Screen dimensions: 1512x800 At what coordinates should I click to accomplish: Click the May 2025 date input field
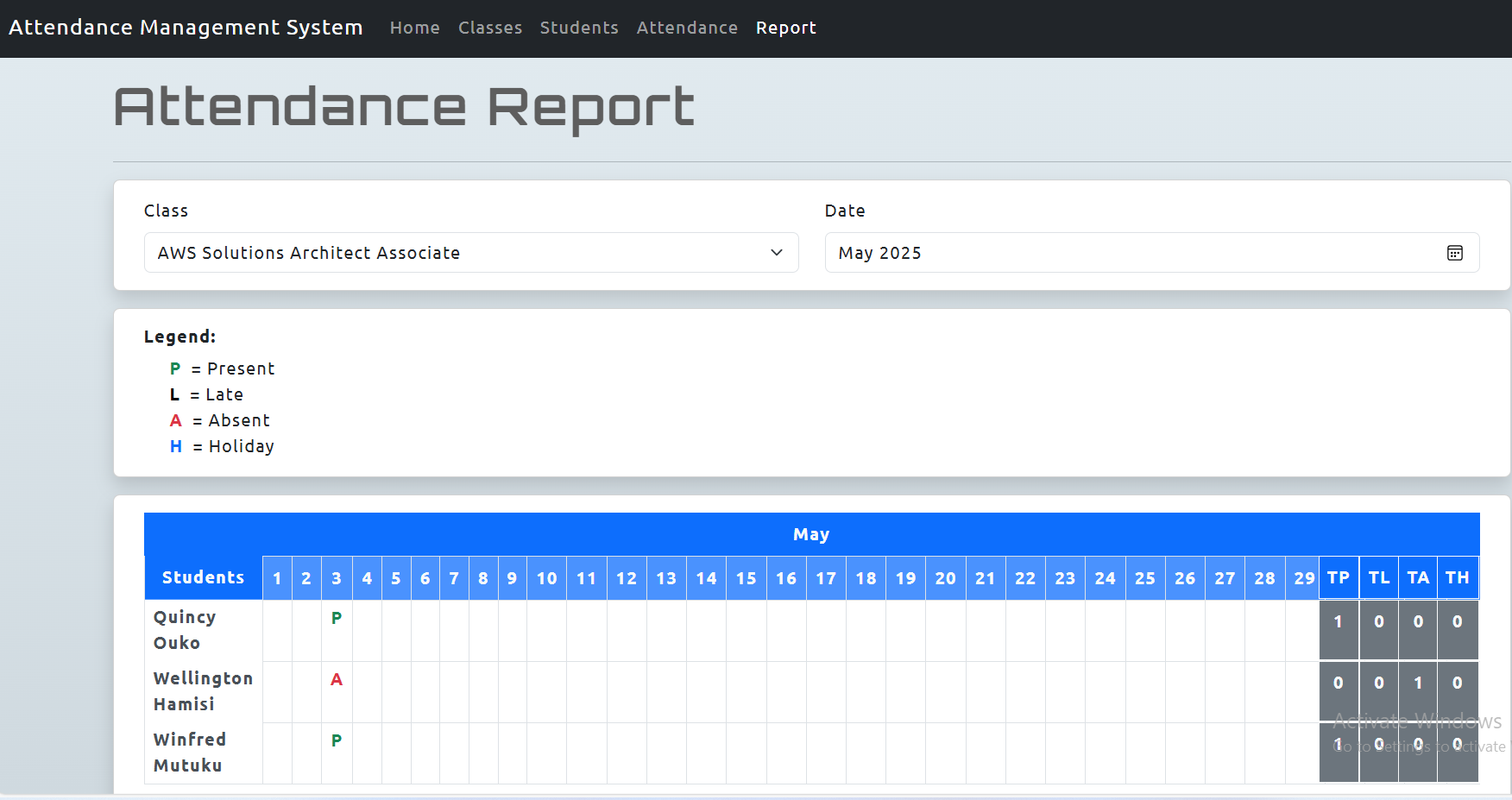[x=1152, y=253]
